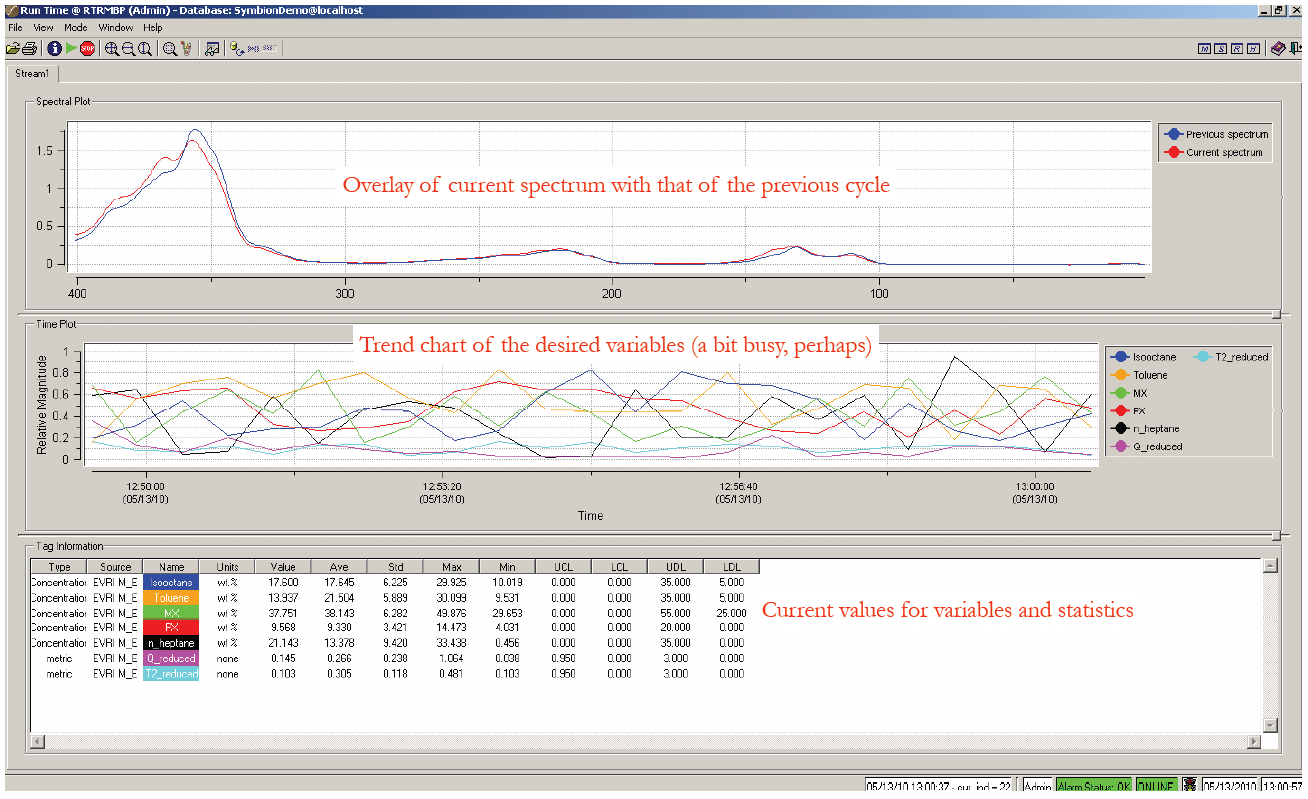Click the zoom in magnifier icon
This screenshot has height=799, width=1308.
[112, 49]
